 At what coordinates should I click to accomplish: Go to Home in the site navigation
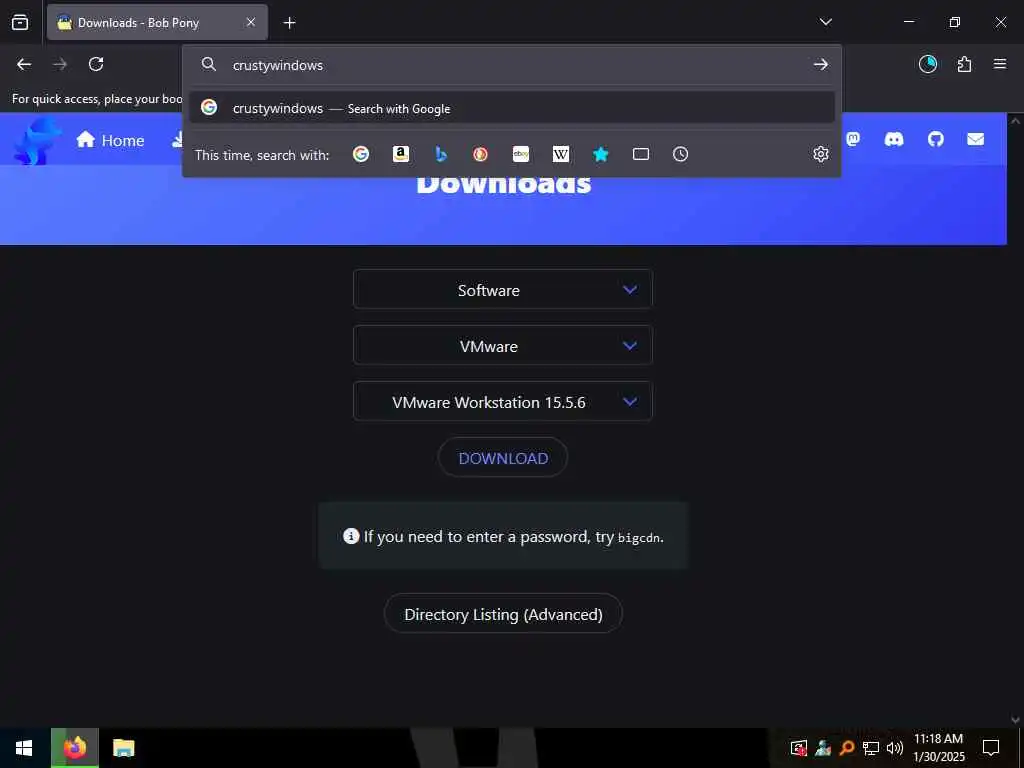[110, 140]
